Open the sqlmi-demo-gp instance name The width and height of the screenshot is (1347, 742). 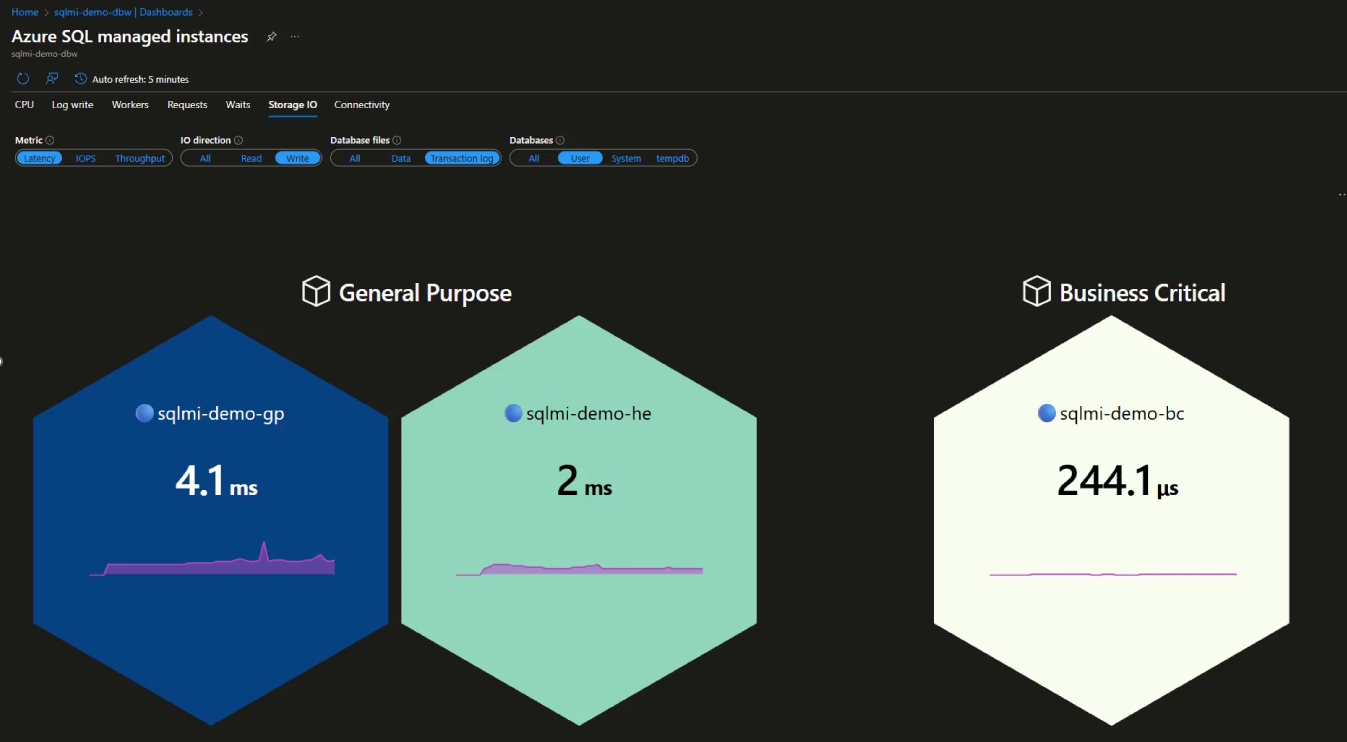click(221, 414)
